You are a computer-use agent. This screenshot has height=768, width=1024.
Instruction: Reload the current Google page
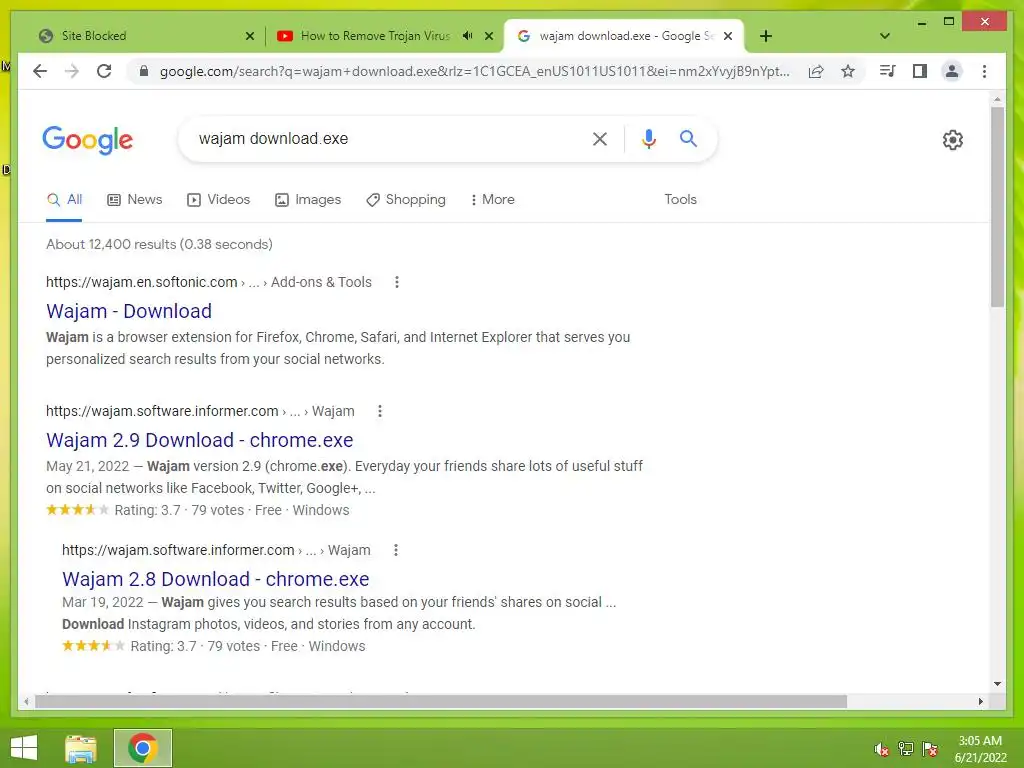(104, 71)
